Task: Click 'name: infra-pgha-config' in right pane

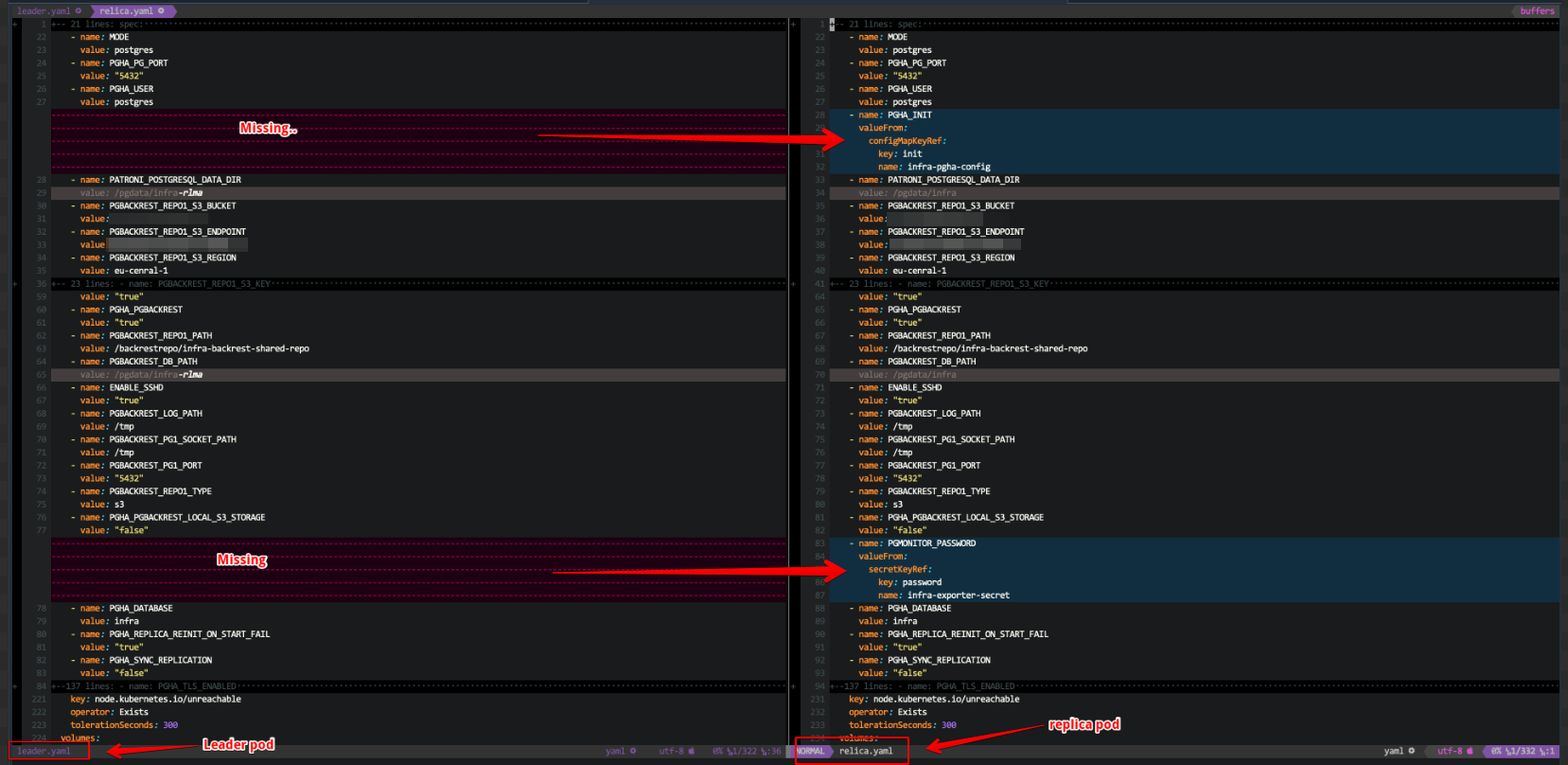Action: pyautogui.click(x=934, y=167)
